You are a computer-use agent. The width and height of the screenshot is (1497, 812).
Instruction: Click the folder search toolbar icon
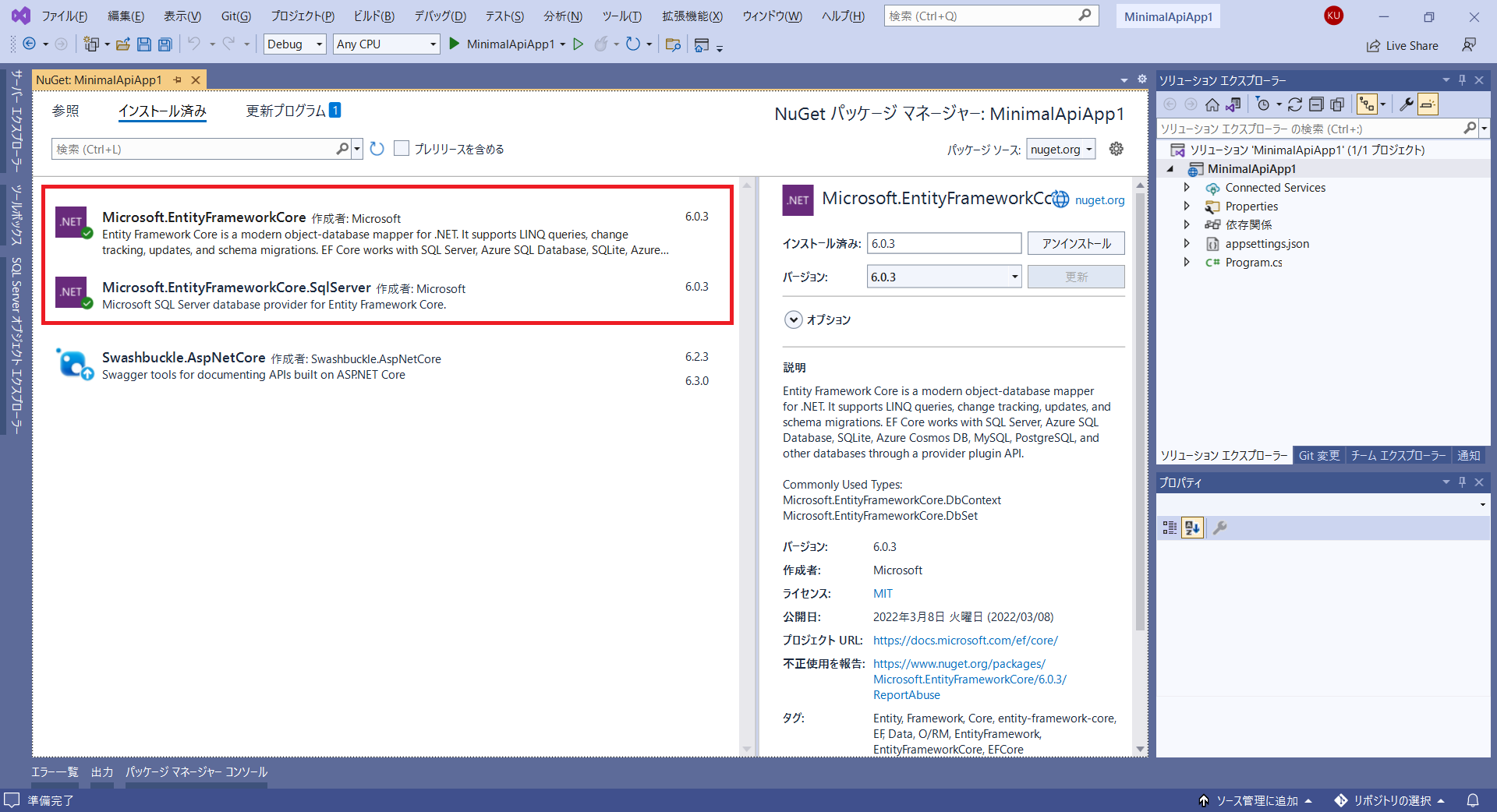(x=673, y=44)
